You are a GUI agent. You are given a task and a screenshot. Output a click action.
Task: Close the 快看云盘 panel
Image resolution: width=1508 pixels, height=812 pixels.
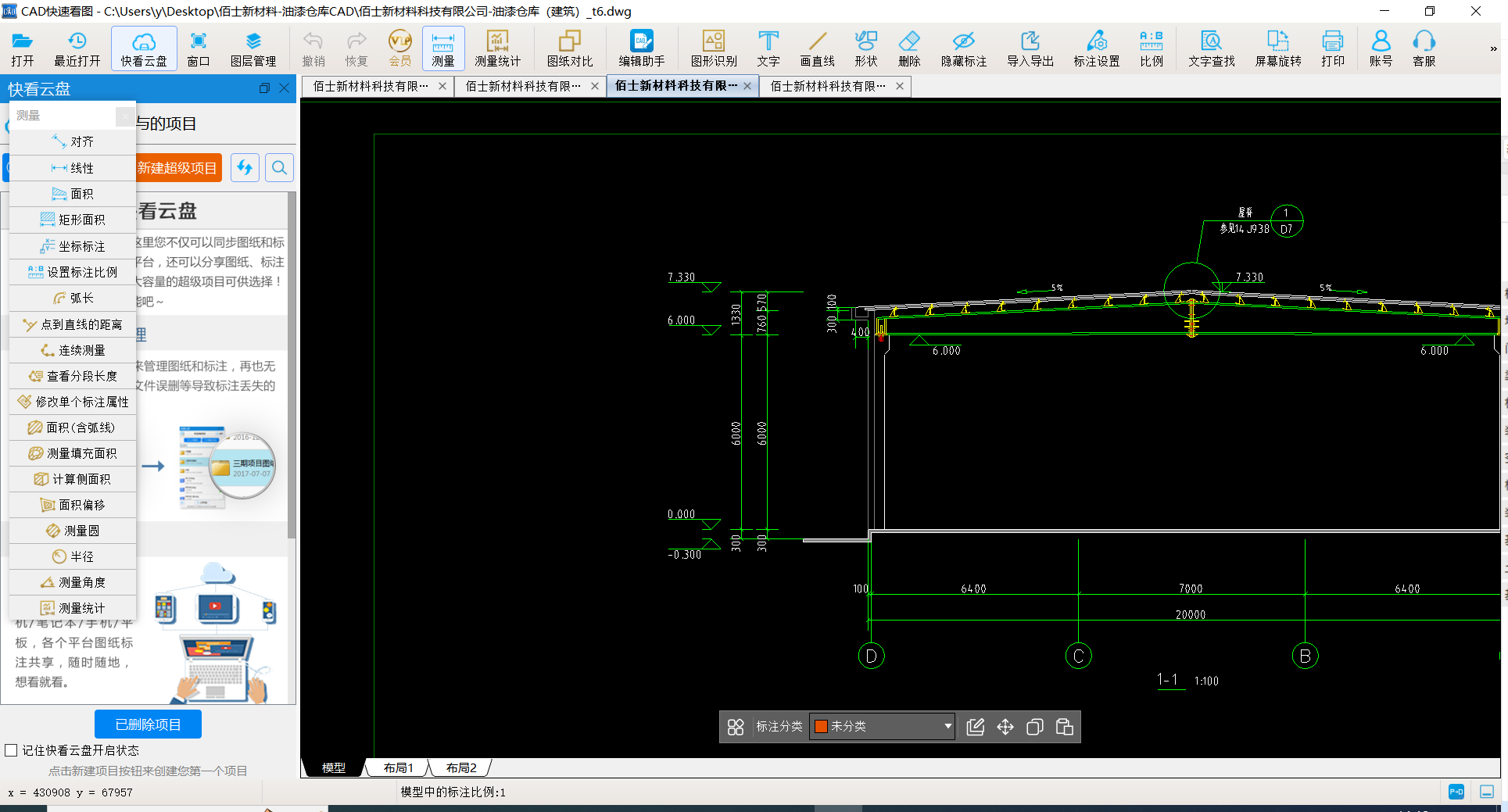[x=285, y=88]
